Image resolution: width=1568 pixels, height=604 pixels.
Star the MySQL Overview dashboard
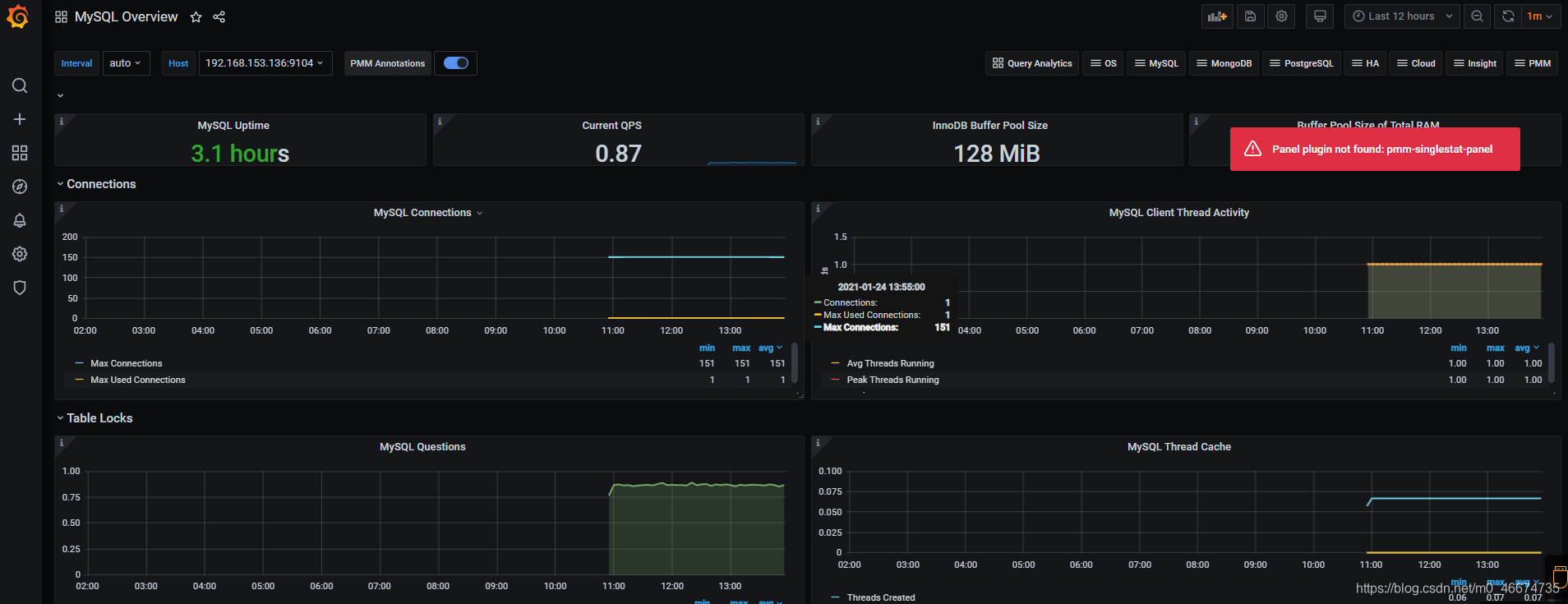click(x=196, y=16)
